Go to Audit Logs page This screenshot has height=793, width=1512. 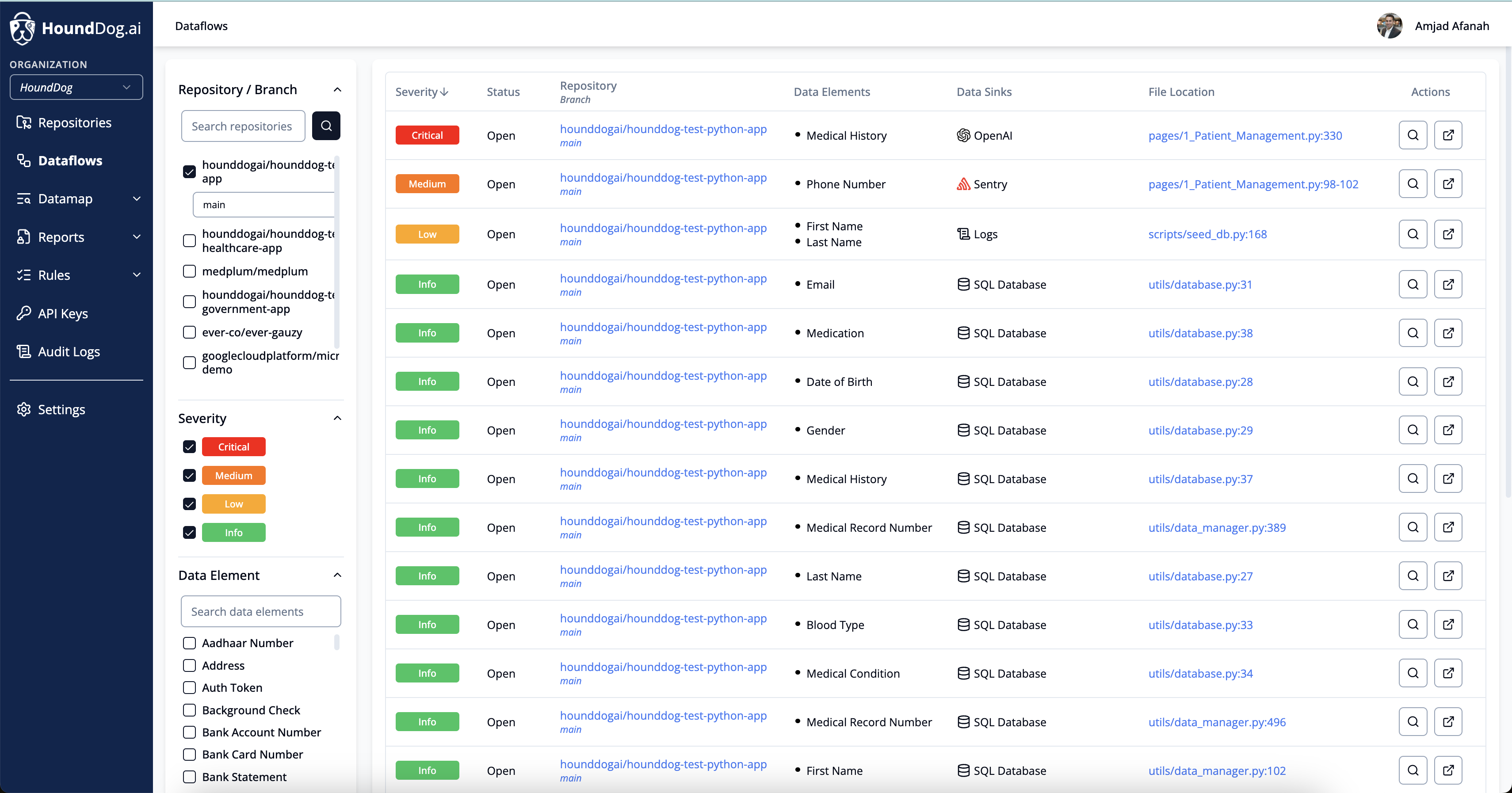coord(69,351)
